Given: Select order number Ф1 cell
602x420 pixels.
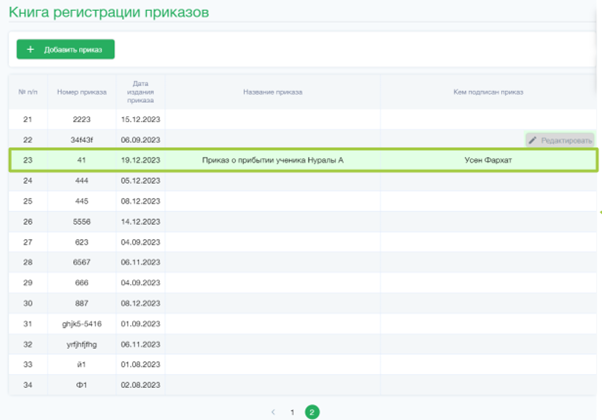Looking at the screenshot, I should pos(81,385).
